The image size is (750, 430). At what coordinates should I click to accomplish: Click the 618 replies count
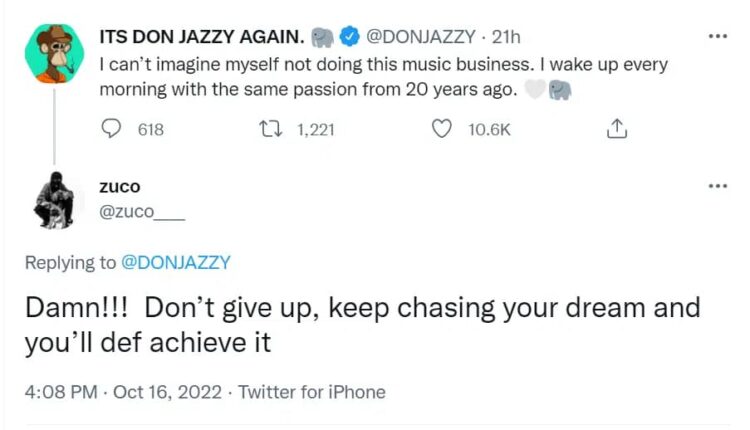[150, 129]
